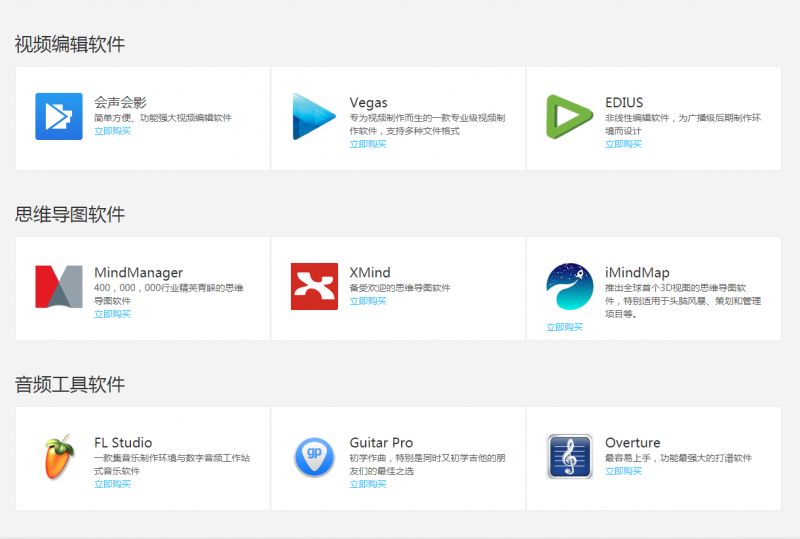The image size is (800, 539).
Task: Click the 音频工具软件 section heading
Action: [x=69, y=384]
